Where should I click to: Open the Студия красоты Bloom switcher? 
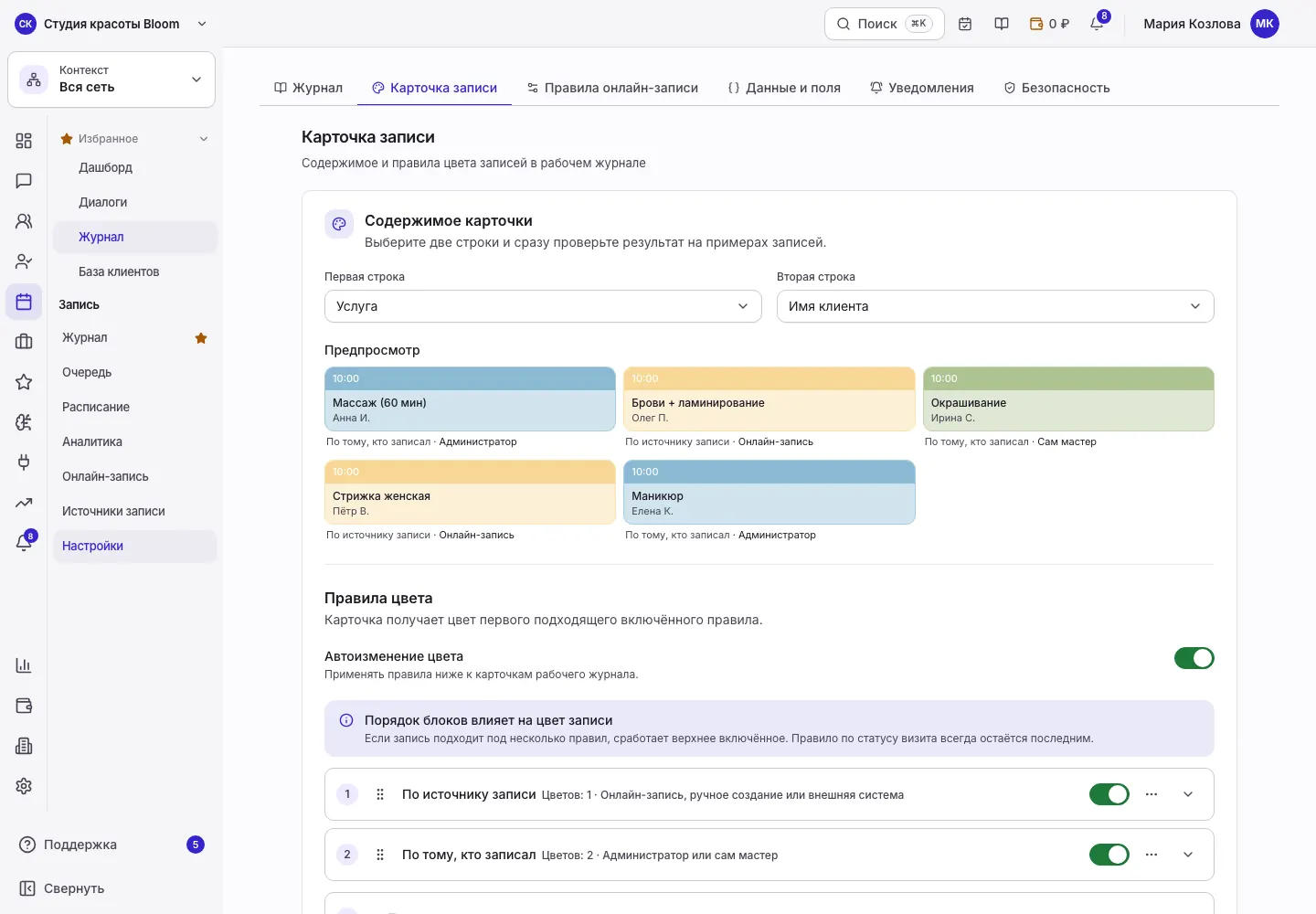tap(111, 24)
